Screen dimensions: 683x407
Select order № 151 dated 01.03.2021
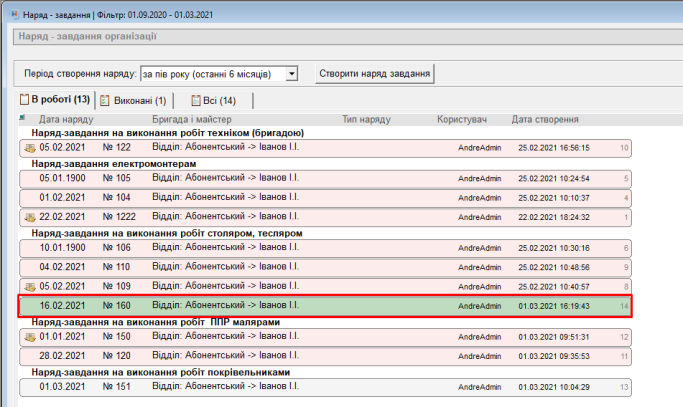tap(325, 387)
